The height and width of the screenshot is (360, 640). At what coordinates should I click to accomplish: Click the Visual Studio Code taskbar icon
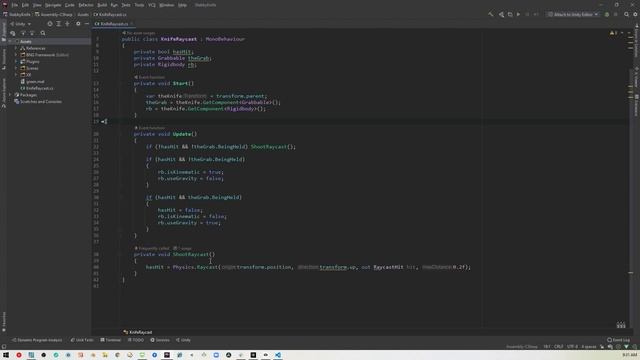point(278,355)
